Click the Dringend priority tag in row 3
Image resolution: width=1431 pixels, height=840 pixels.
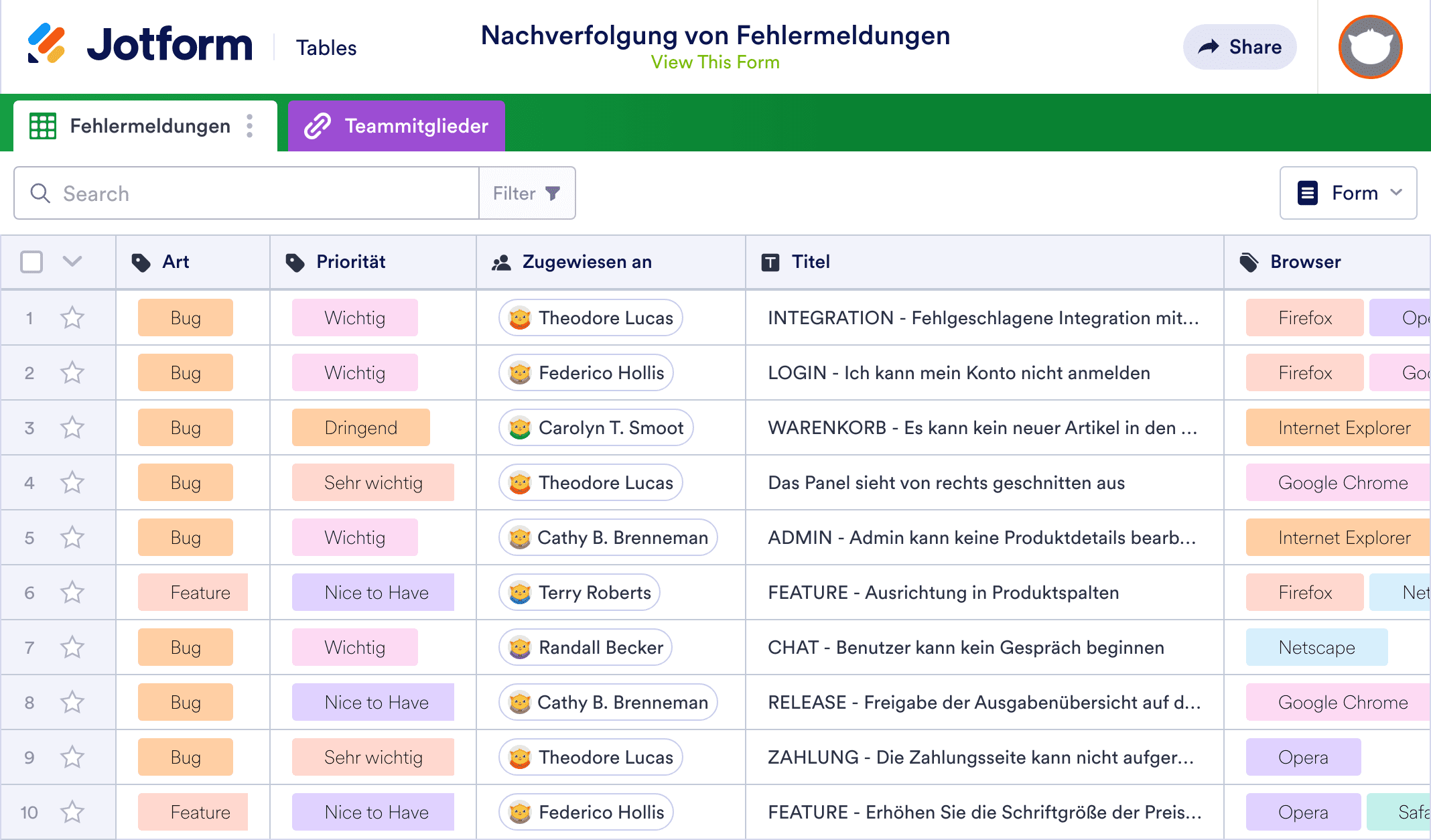tap(360, 427)
